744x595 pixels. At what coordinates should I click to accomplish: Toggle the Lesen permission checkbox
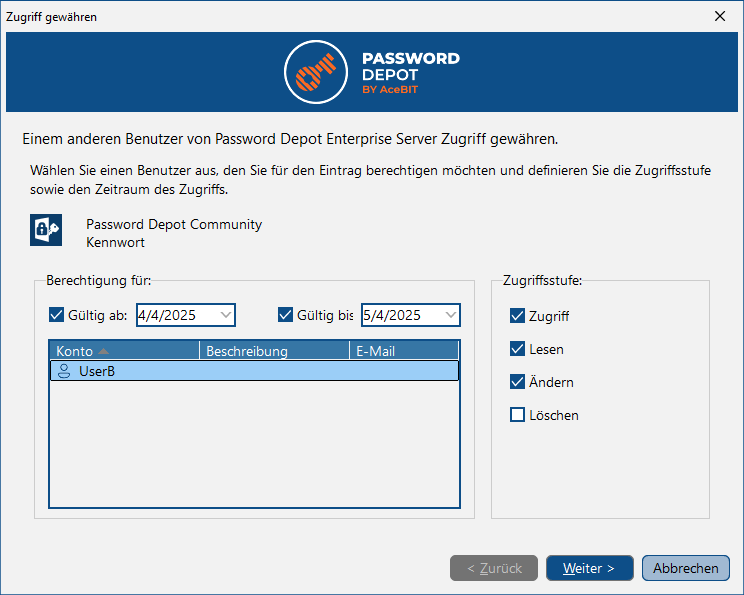[x=517, y=349]
